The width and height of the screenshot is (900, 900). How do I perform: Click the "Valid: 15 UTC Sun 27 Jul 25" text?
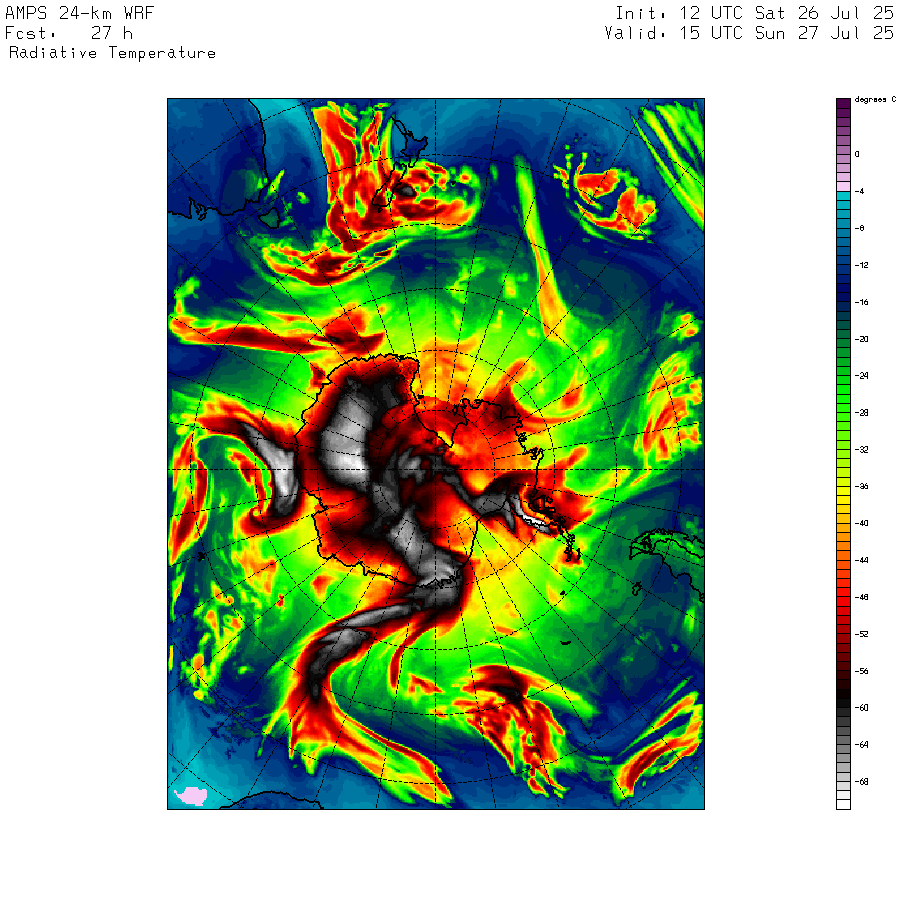point(750,33)
